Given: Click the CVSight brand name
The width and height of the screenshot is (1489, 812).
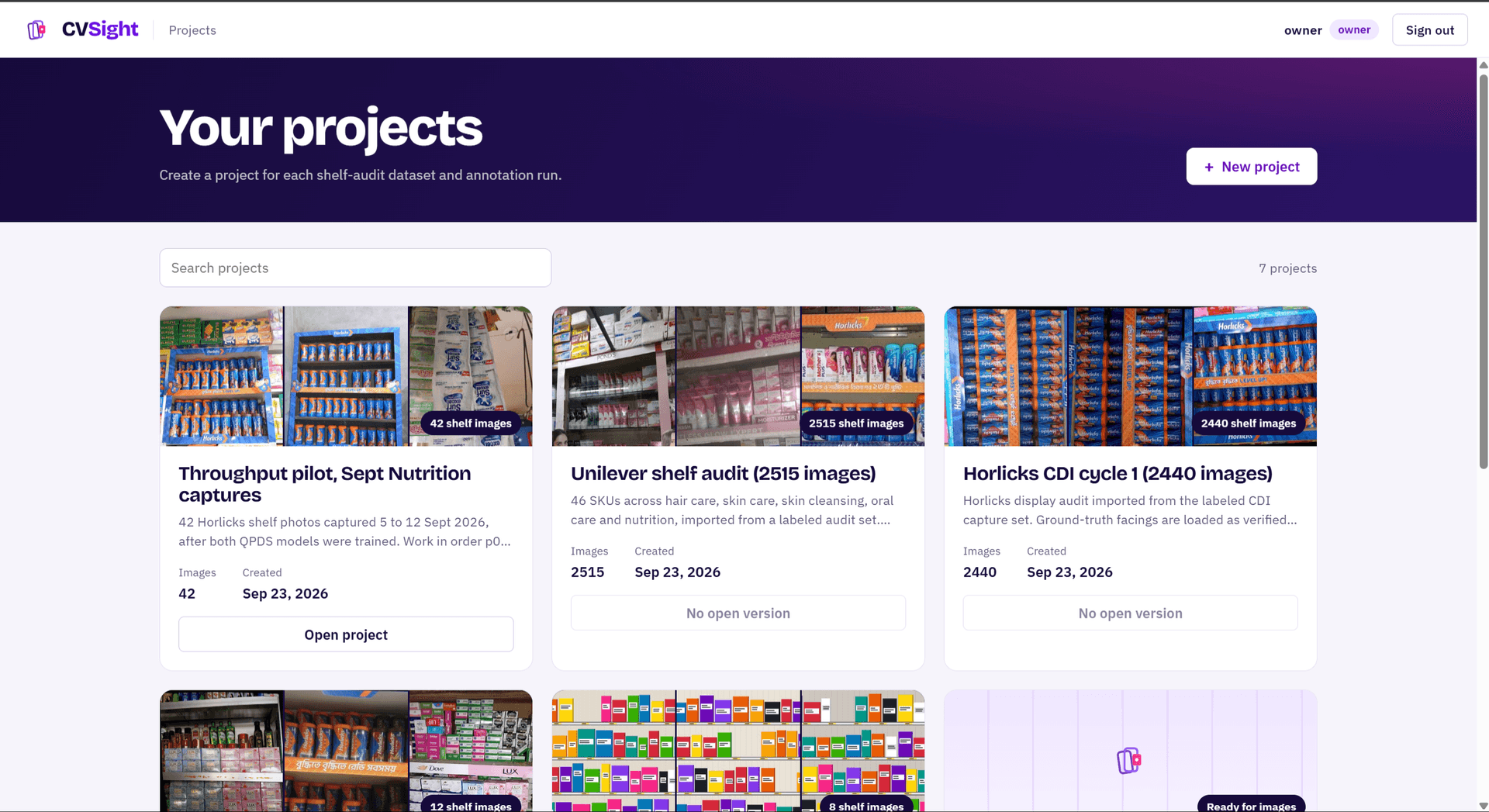Looking at the screenshot, I should coord(100,29).
